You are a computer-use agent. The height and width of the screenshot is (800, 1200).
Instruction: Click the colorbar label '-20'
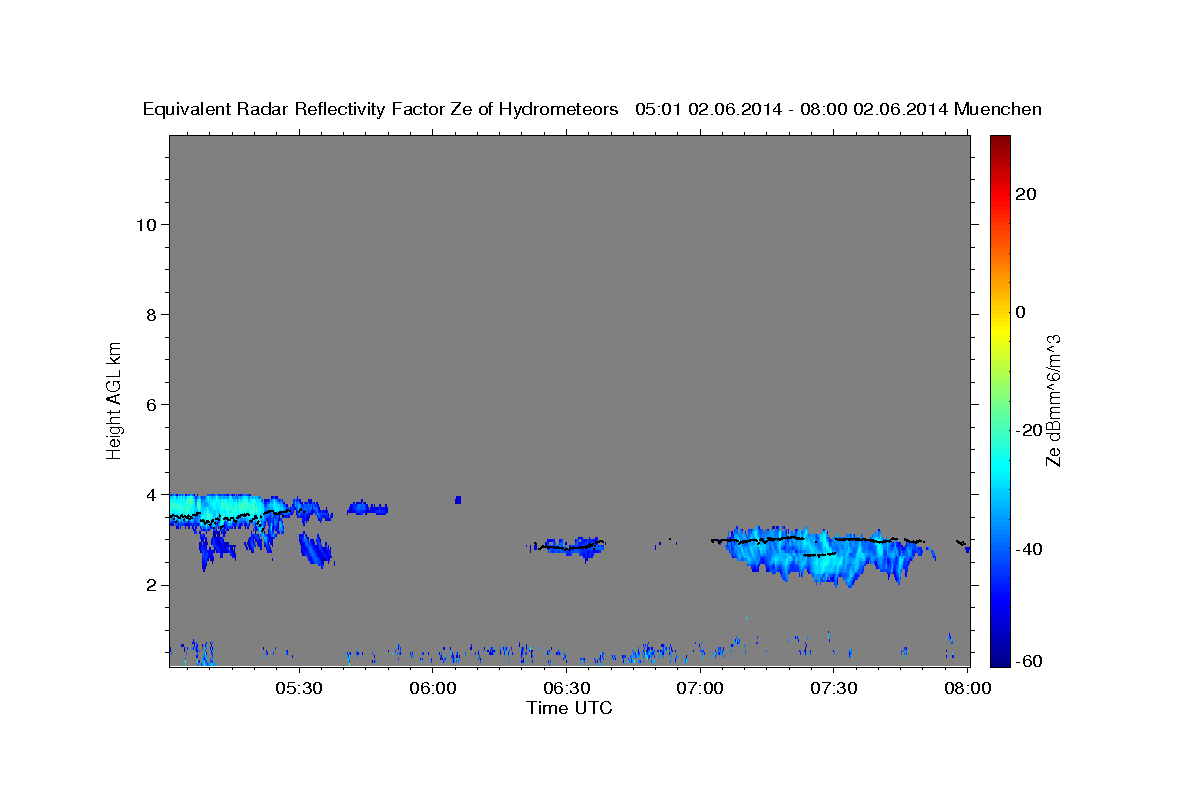(1027, 430)
